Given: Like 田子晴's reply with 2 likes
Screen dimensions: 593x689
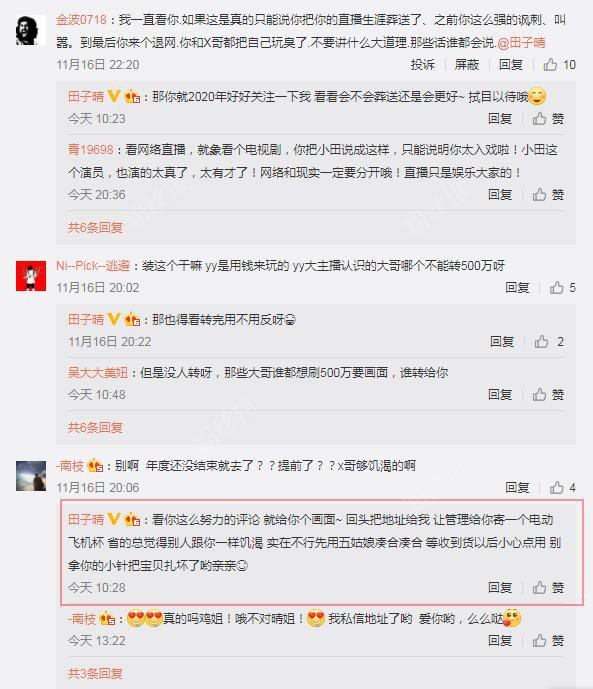Looking at the screenshot, I should (549, 341).
